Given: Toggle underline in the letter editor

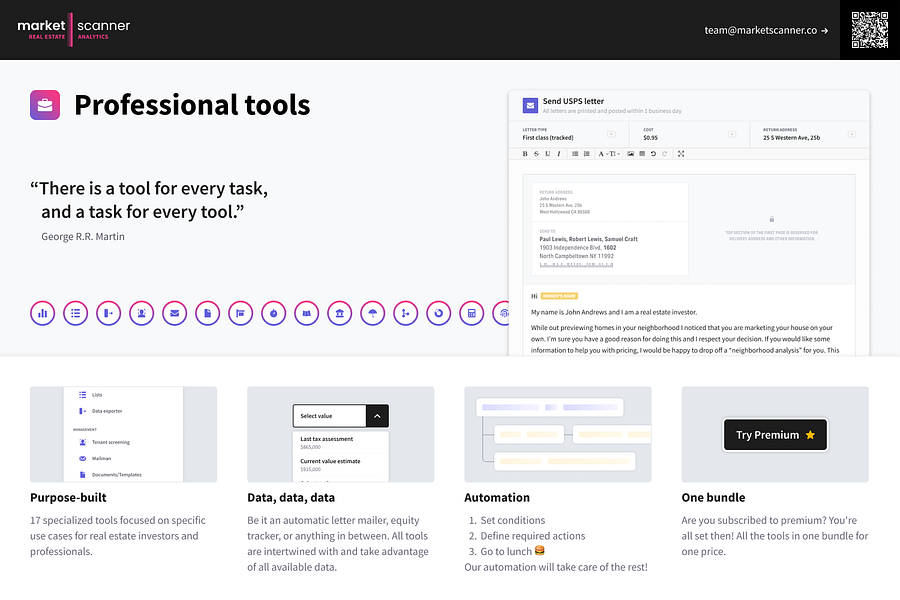Looking at the screenshot, I should (x=548, y=154).
